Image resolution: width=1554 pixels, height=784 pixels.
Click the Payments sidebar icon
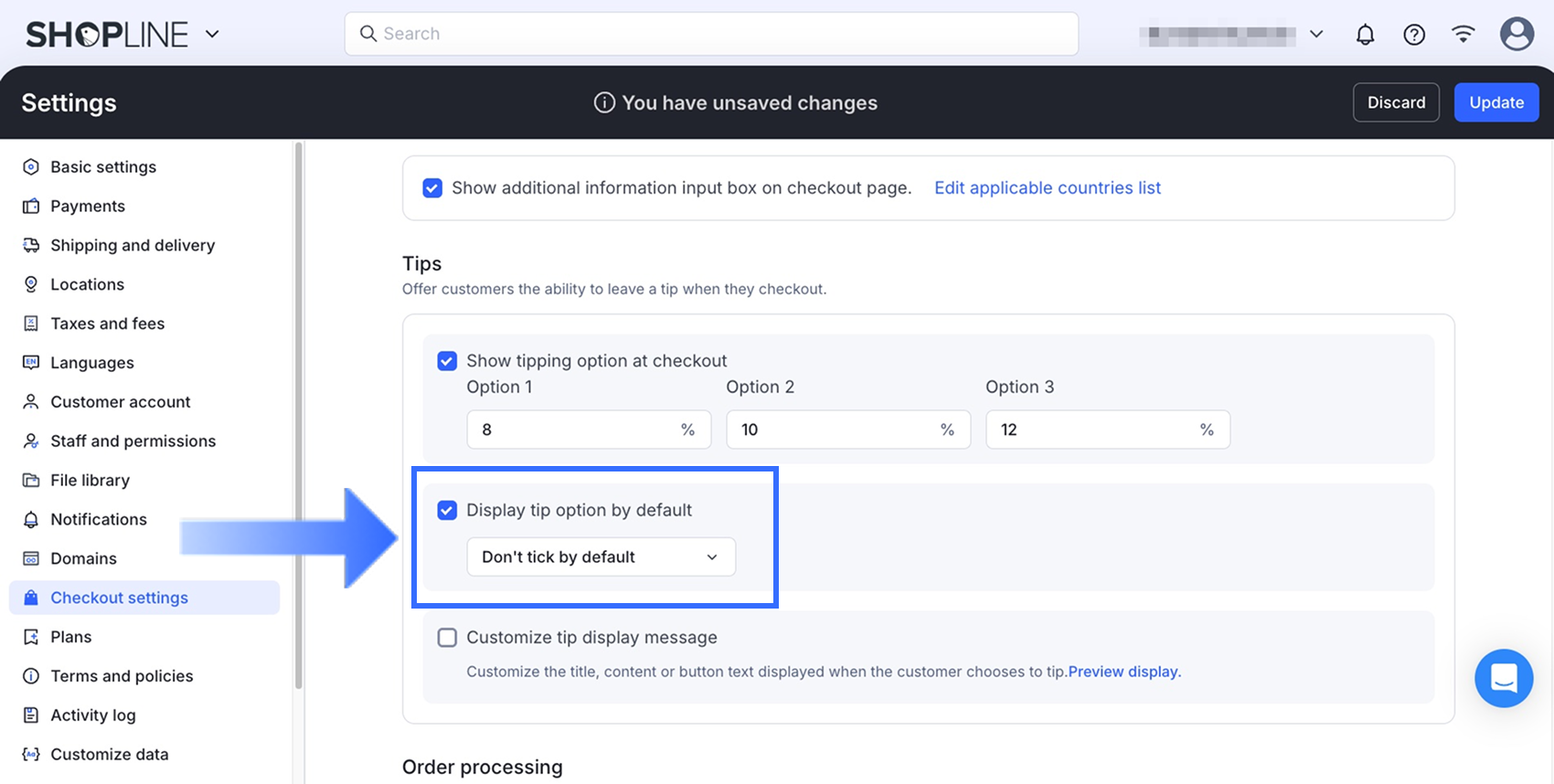[31, 207]
